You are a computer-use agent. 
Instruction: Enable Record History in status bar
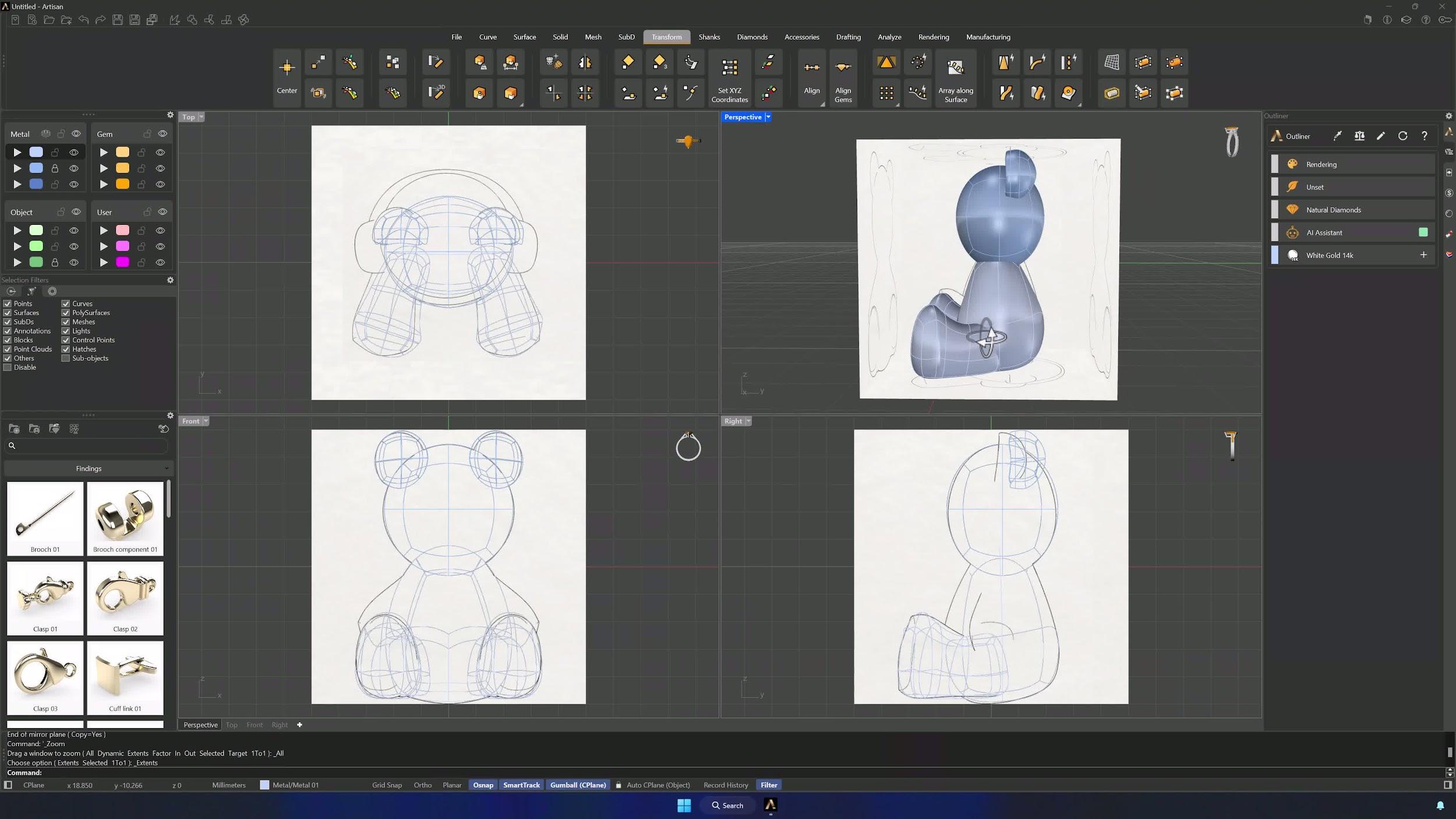tap(726, 785)
